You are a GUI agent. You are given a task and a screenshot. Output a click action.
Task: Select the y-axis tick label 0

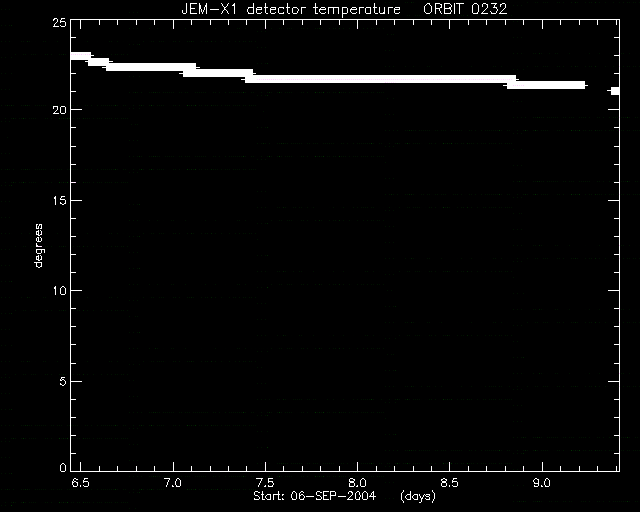tap(63, 467)
